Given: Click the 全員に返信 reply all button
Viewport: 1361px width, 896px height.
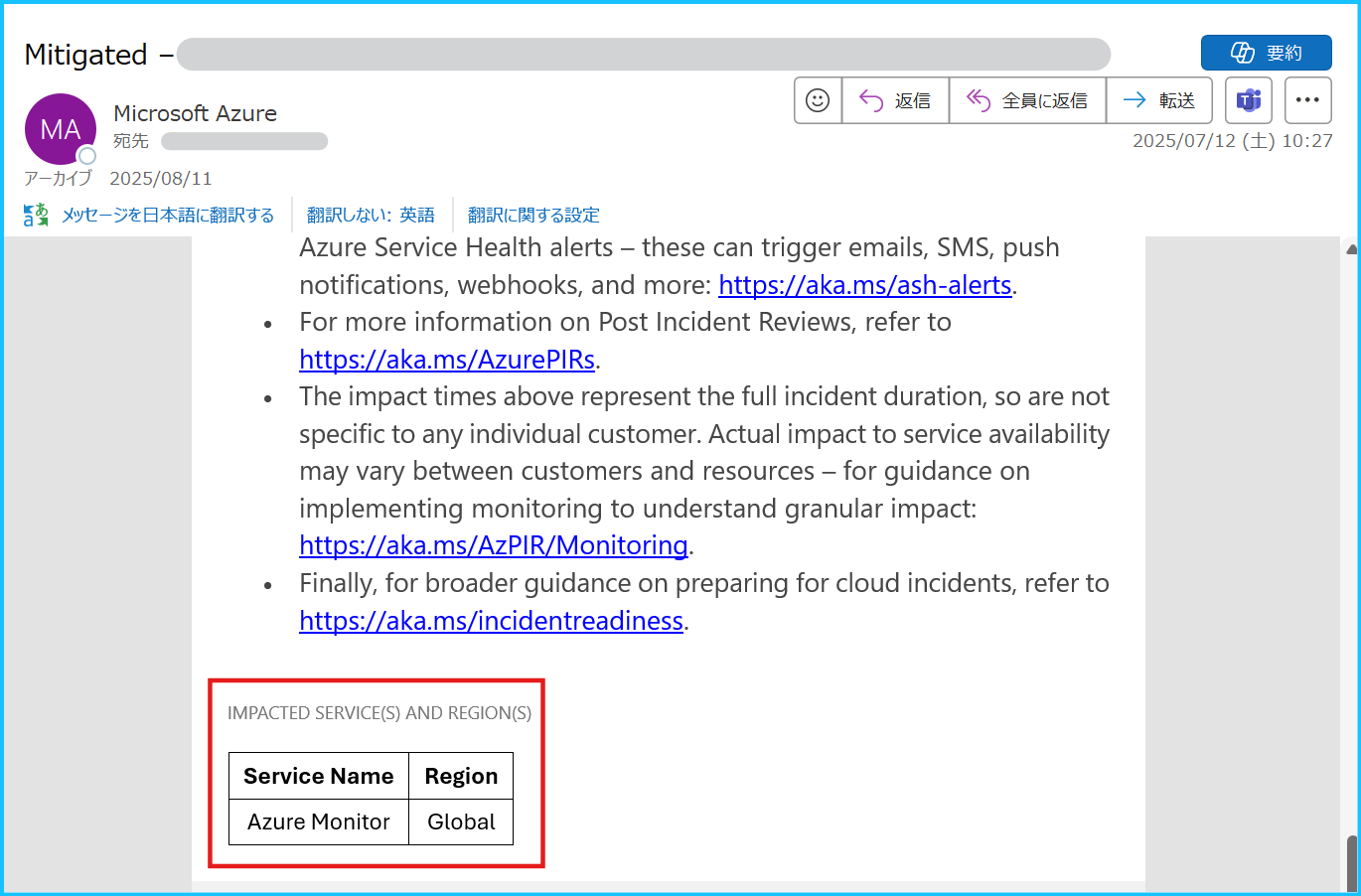Looking at the screenshot, I should pyautogui.click(x=1027, y=100).
